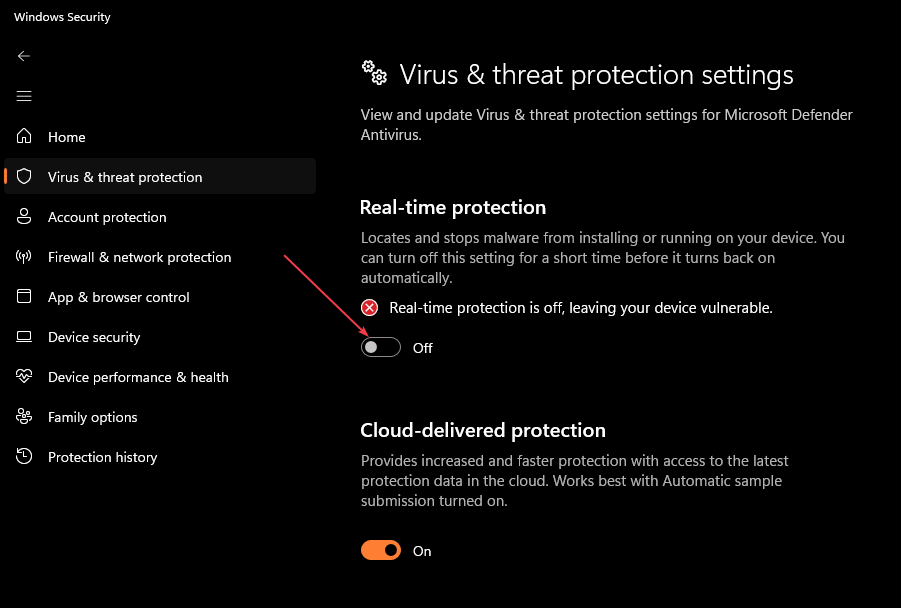This screenshot has height=608, width=901.
Task: Click the Account protection person icon
Action: 24,217
